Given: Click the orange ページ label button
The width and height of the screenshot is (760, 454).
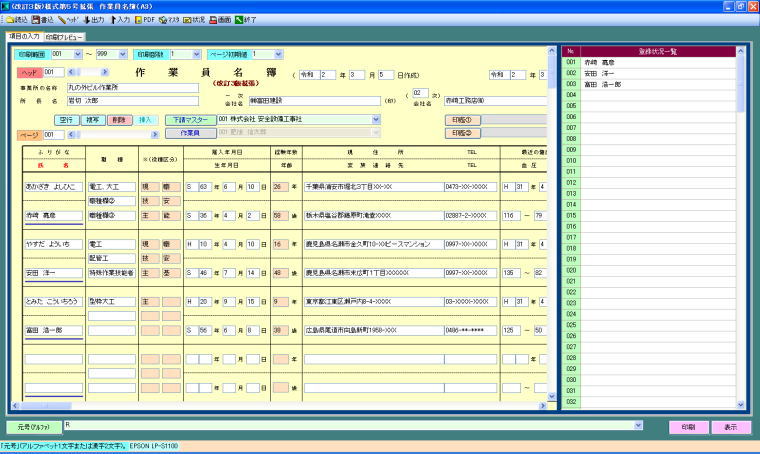Looking at the screenshot, I should pos(30,135).
